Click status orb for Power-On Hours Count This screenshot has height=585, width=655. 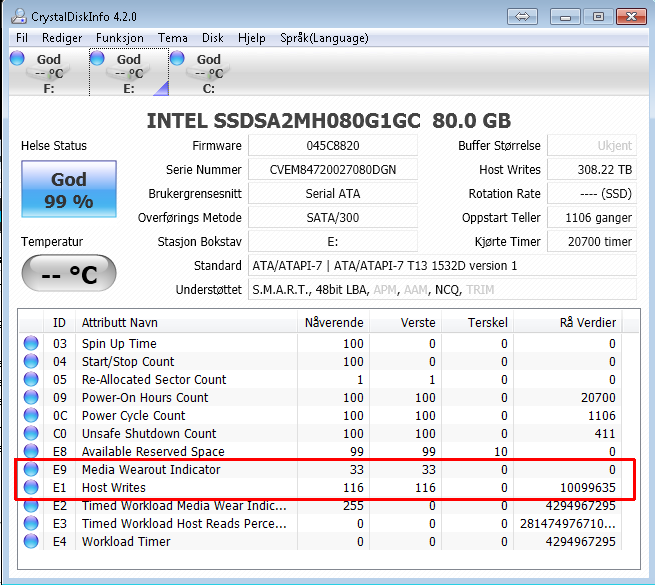(x=31, y=397)
